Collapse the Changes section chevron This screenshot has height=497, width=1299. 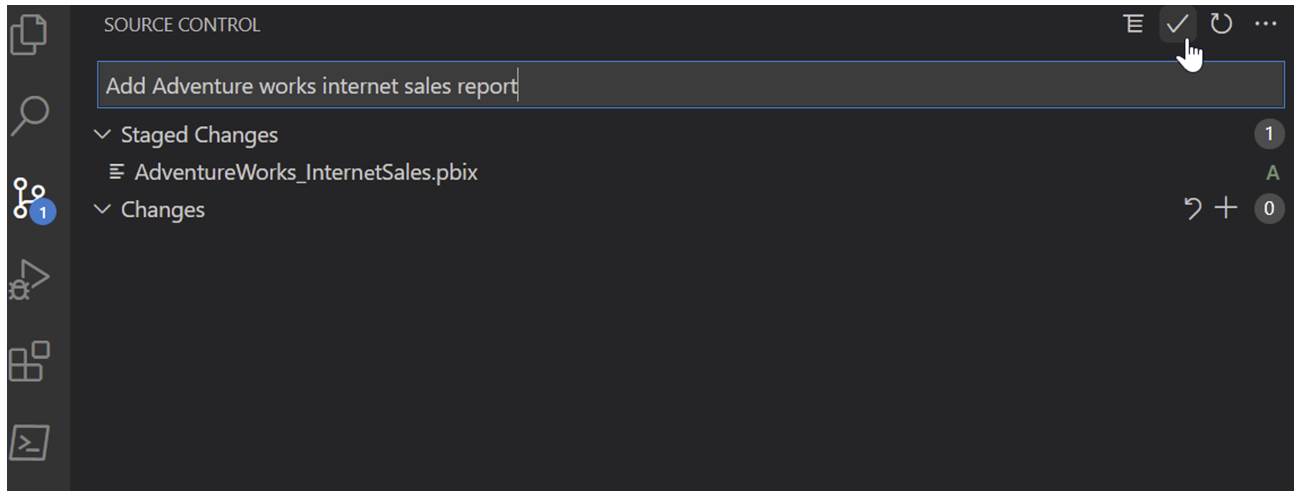tap(101, 209)
